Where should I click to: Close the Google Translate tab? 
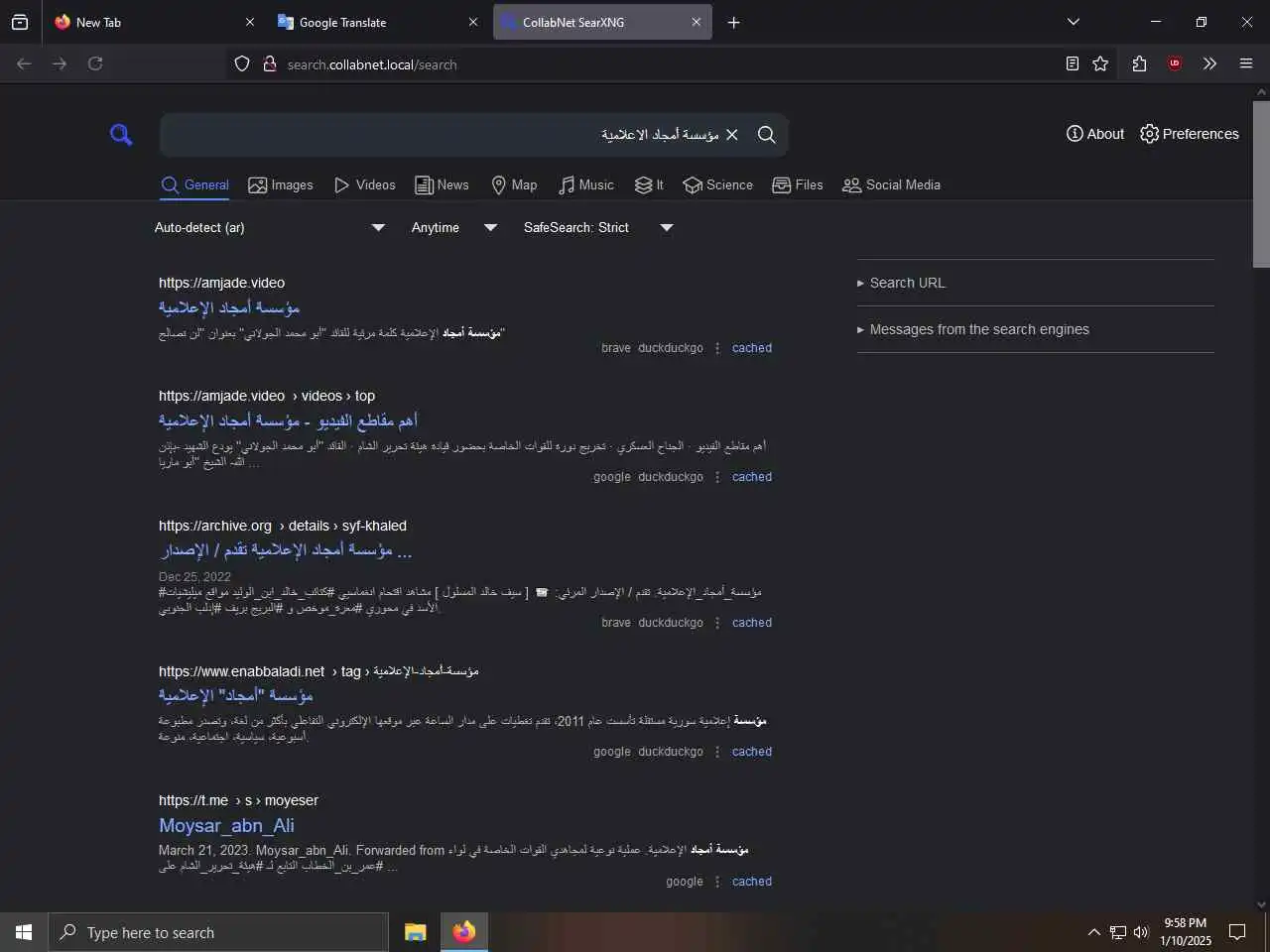[x=472, y=22]
